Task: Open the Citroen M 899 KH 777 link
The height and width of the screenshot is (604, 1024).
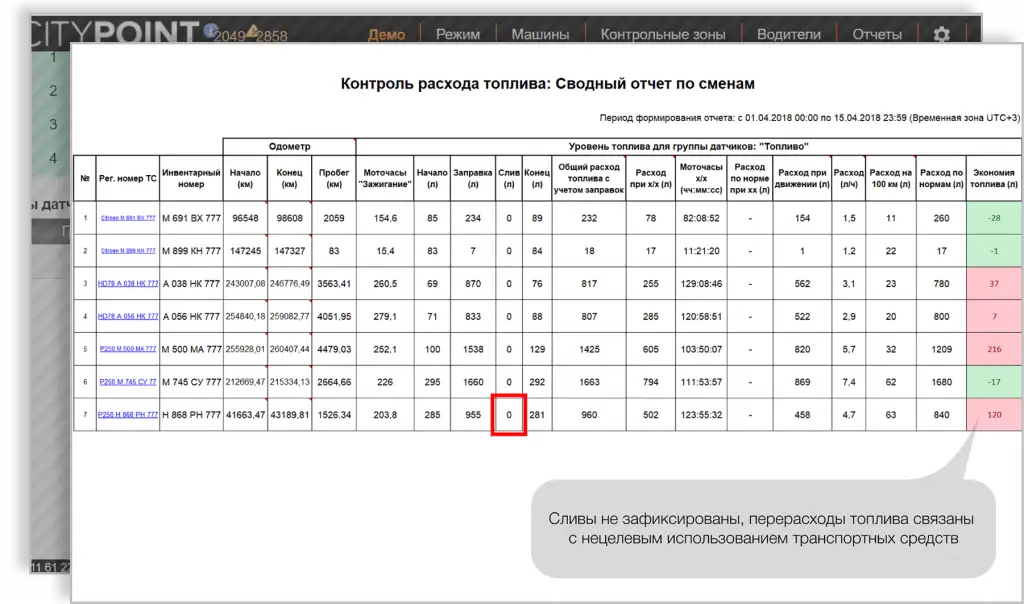Action: tap(127, 250)
